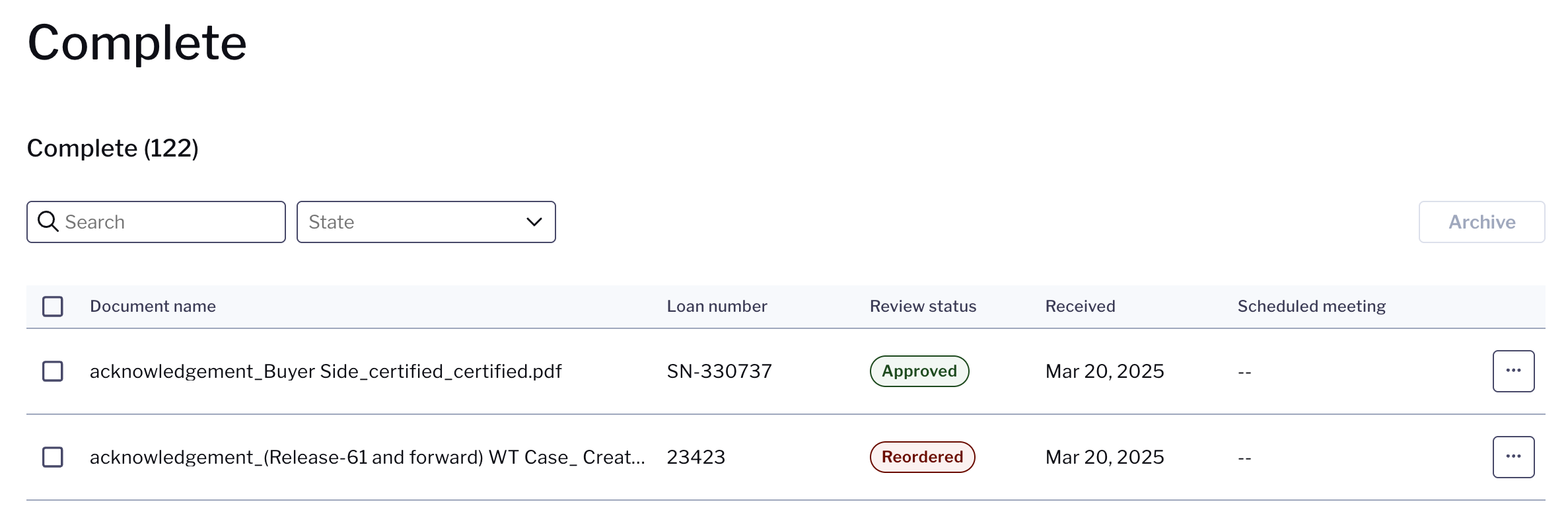
Task: Click the Received column header
Action: tap(1080, 307)
